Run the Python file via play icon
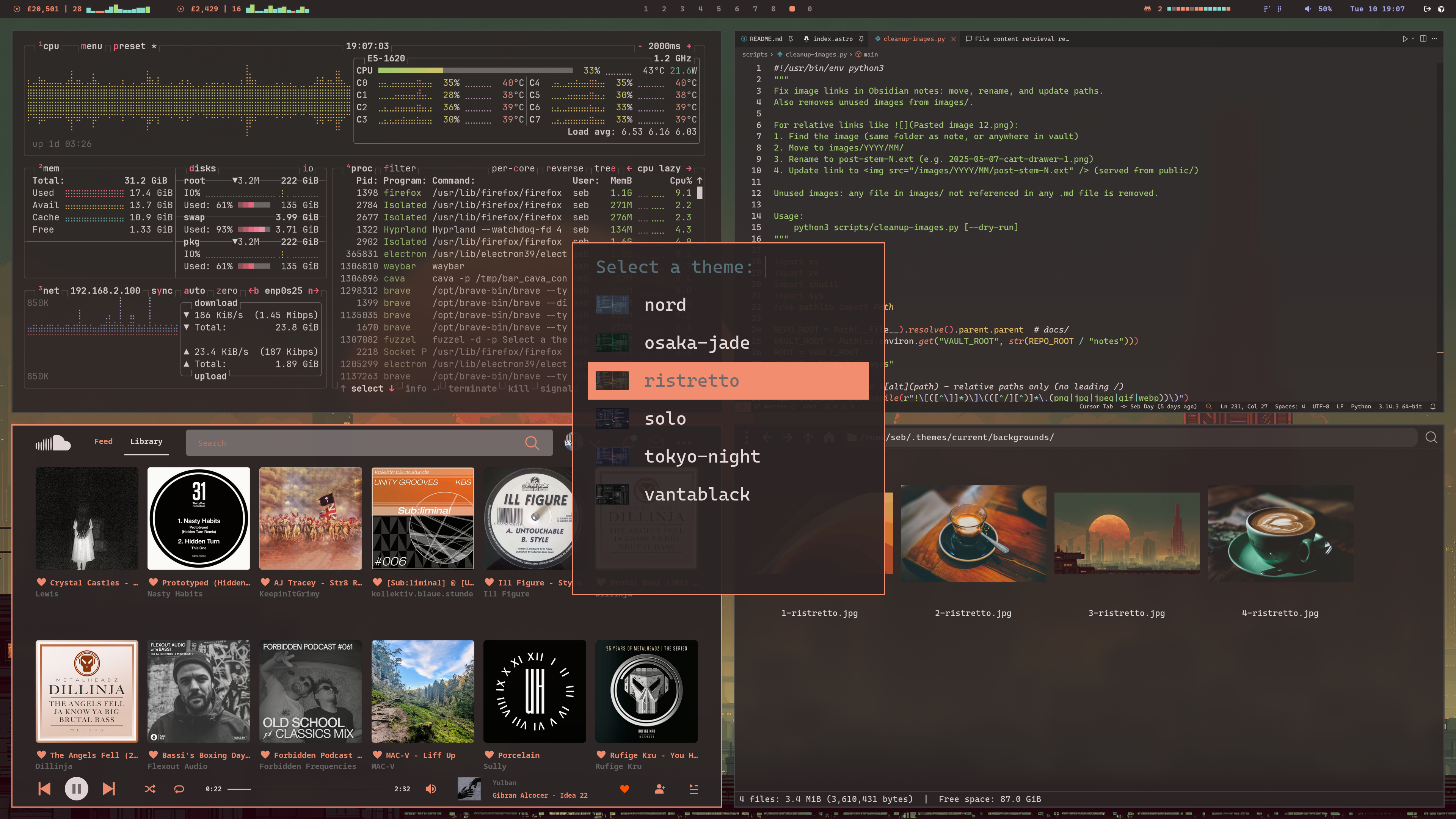 [x=1404, y=39]
